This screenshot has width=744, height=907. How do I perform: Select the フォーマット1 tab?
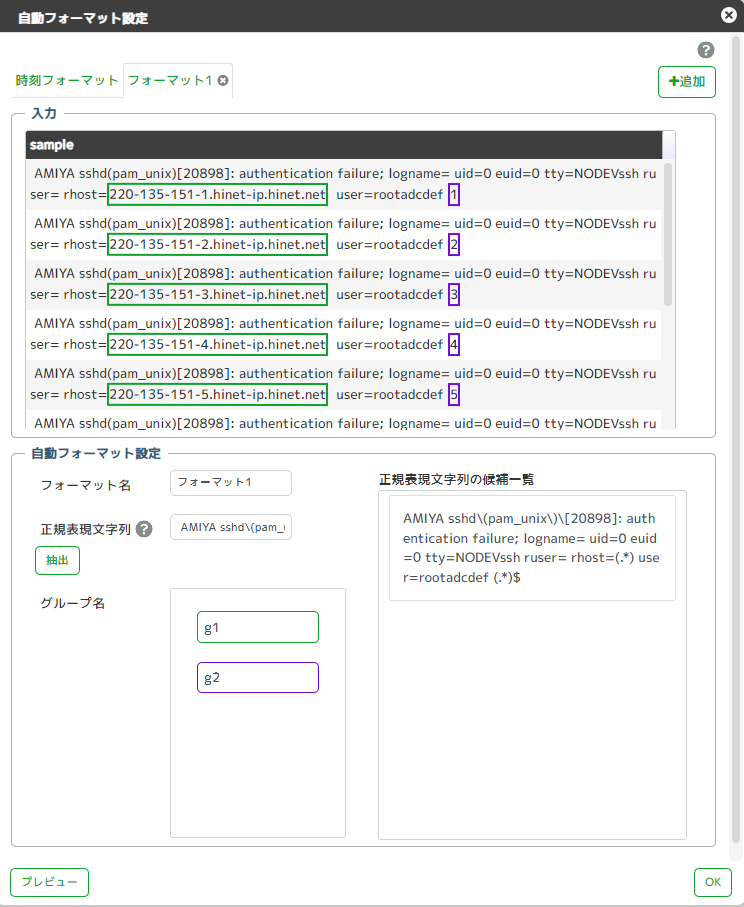point(170,80)
